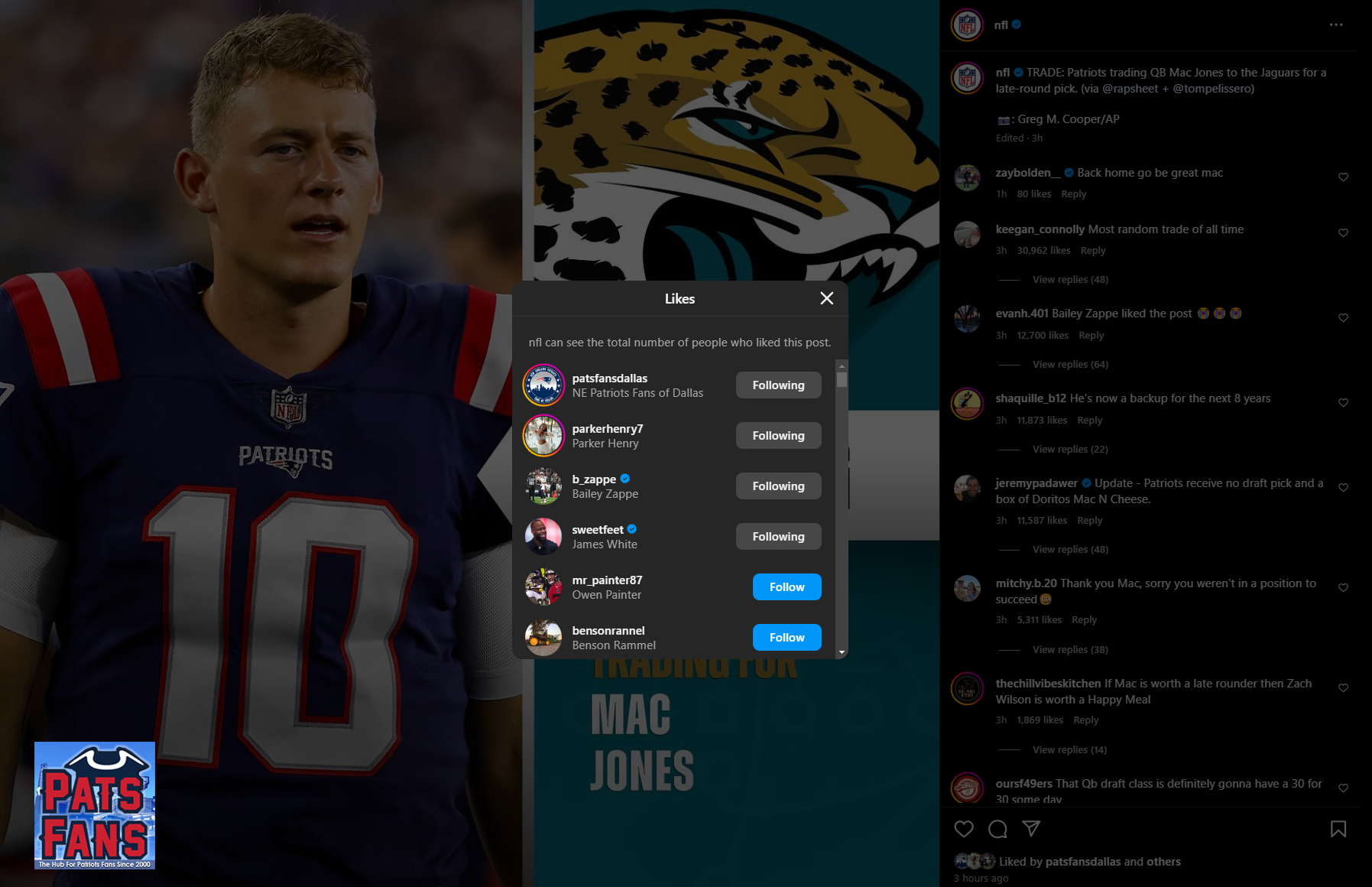Like mitchy.b.20's comment

point(1343,587)
